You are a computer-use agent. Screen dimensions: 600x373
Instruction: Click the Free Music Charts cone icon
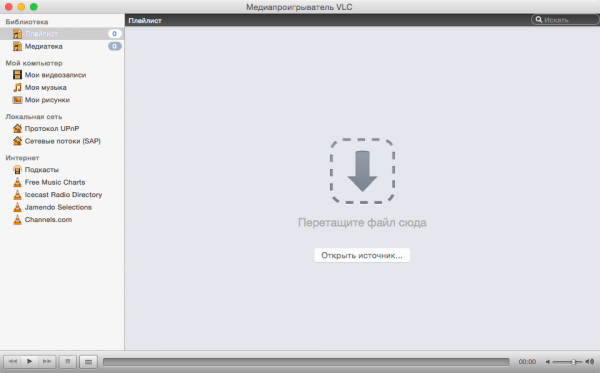tap(17, 182)
